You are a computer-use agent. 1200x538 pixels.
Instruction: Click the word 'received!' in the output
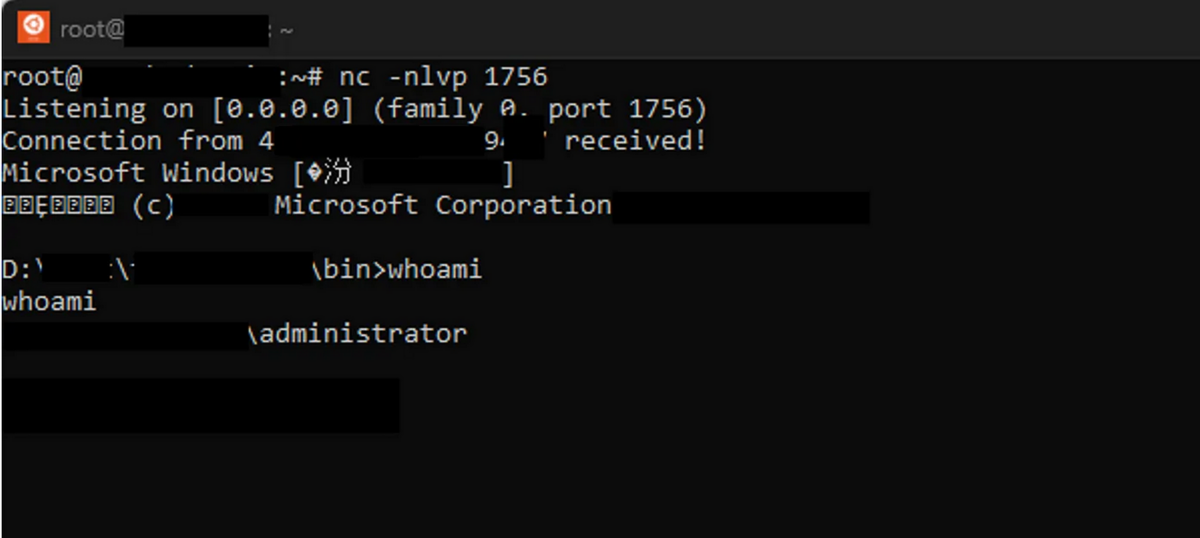click(x=635, y=141)
